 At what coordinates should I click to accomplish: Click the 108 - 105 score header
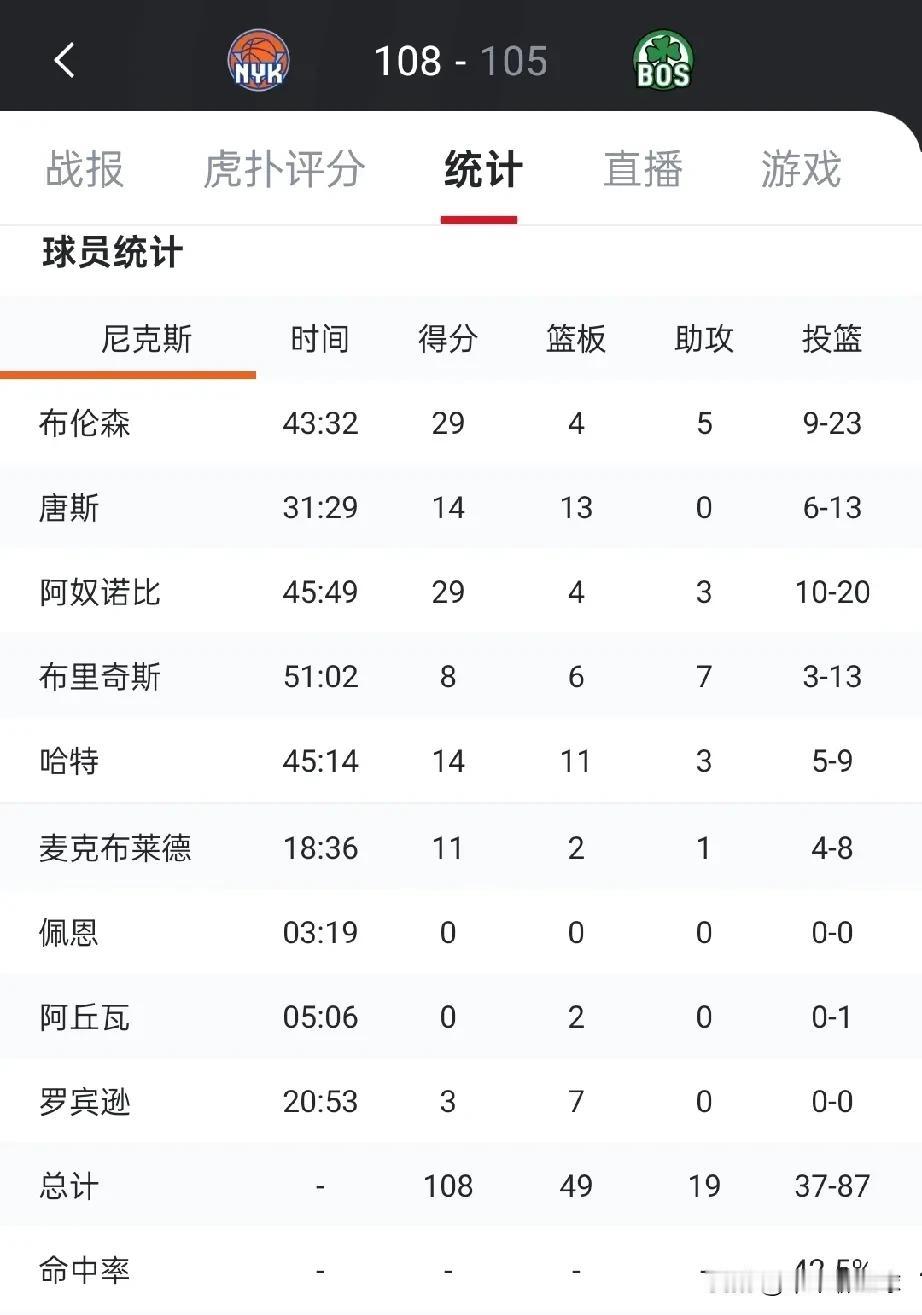point(461,61)
